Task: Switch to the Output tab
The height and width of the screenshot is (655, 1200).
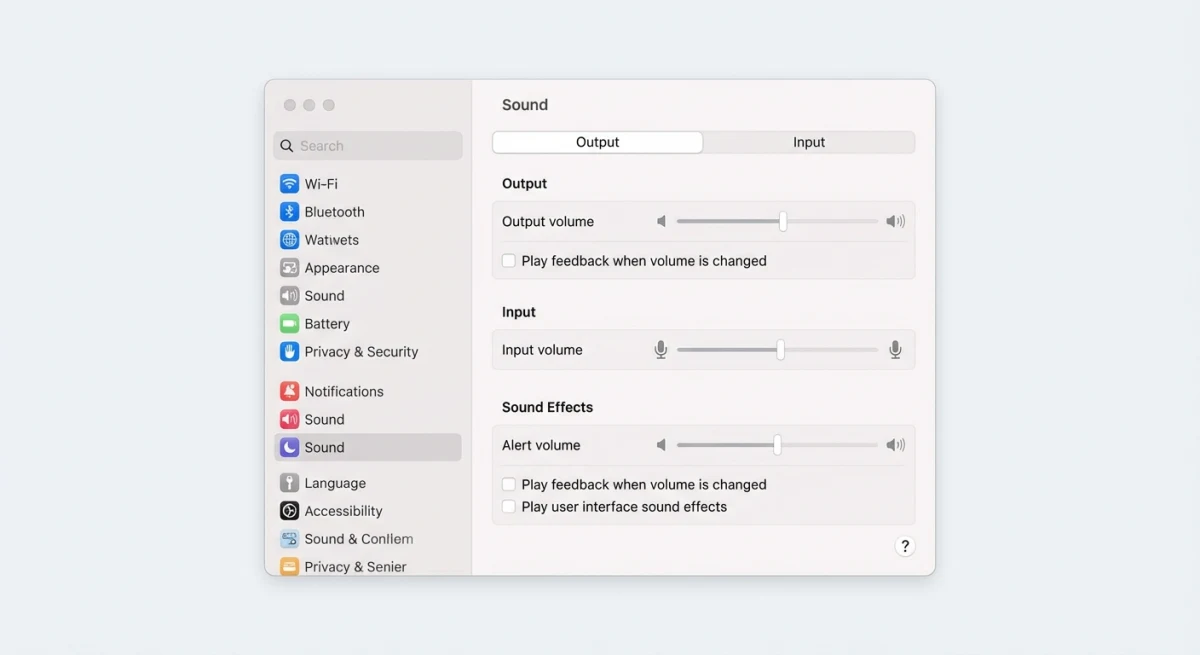Action: (598, 142)
